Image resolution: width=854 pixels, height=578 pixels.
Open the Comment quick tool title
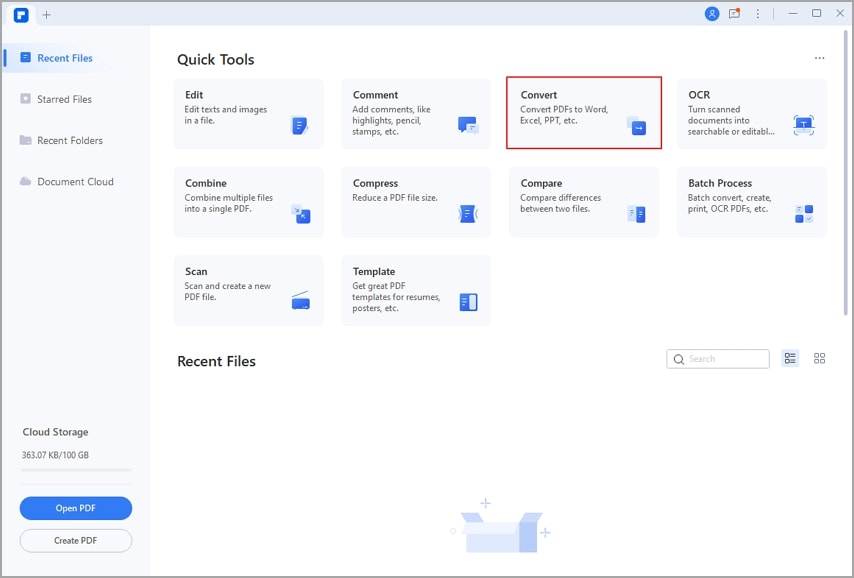click(x=375, y=95)
